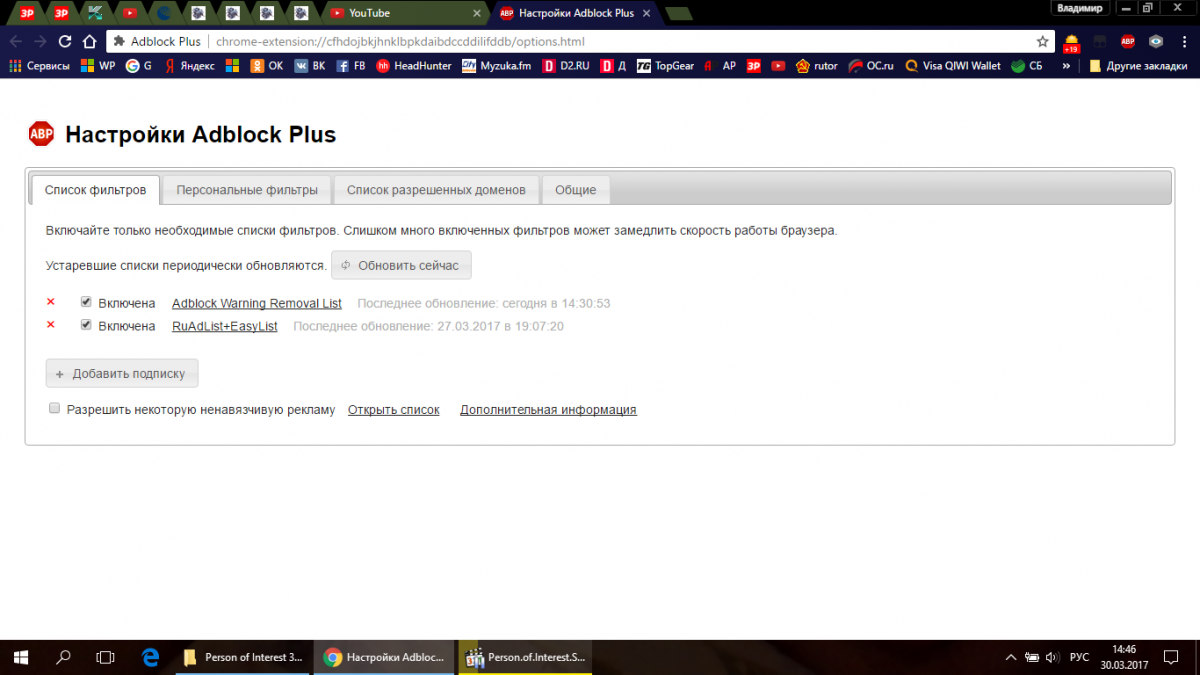Open the YouTube icon bookmark in bookmarks bar
This screenshot has height=675, width=1200.
(777, 66)
